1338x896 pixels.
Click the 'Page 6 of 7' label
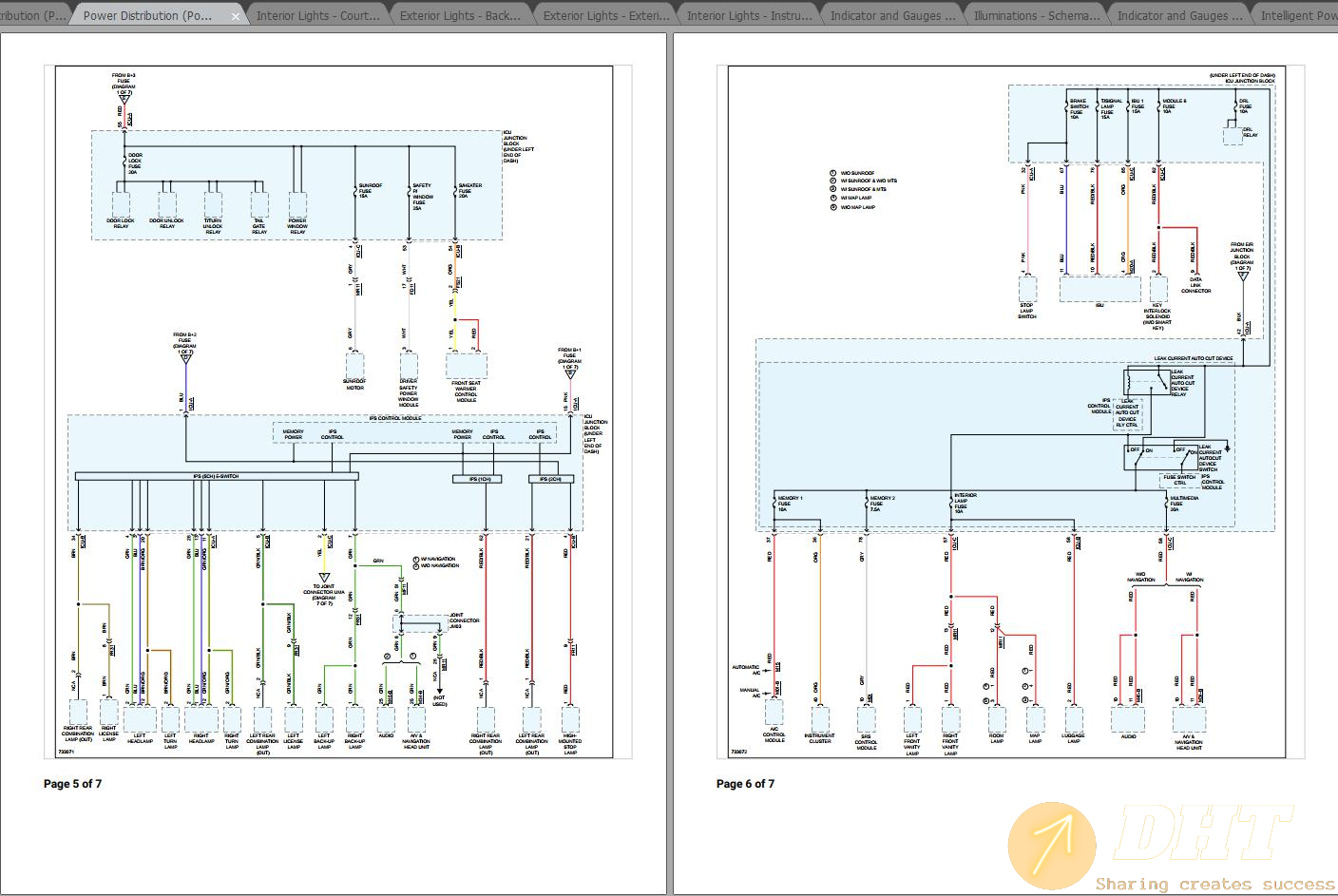click(x=745, y=784)
